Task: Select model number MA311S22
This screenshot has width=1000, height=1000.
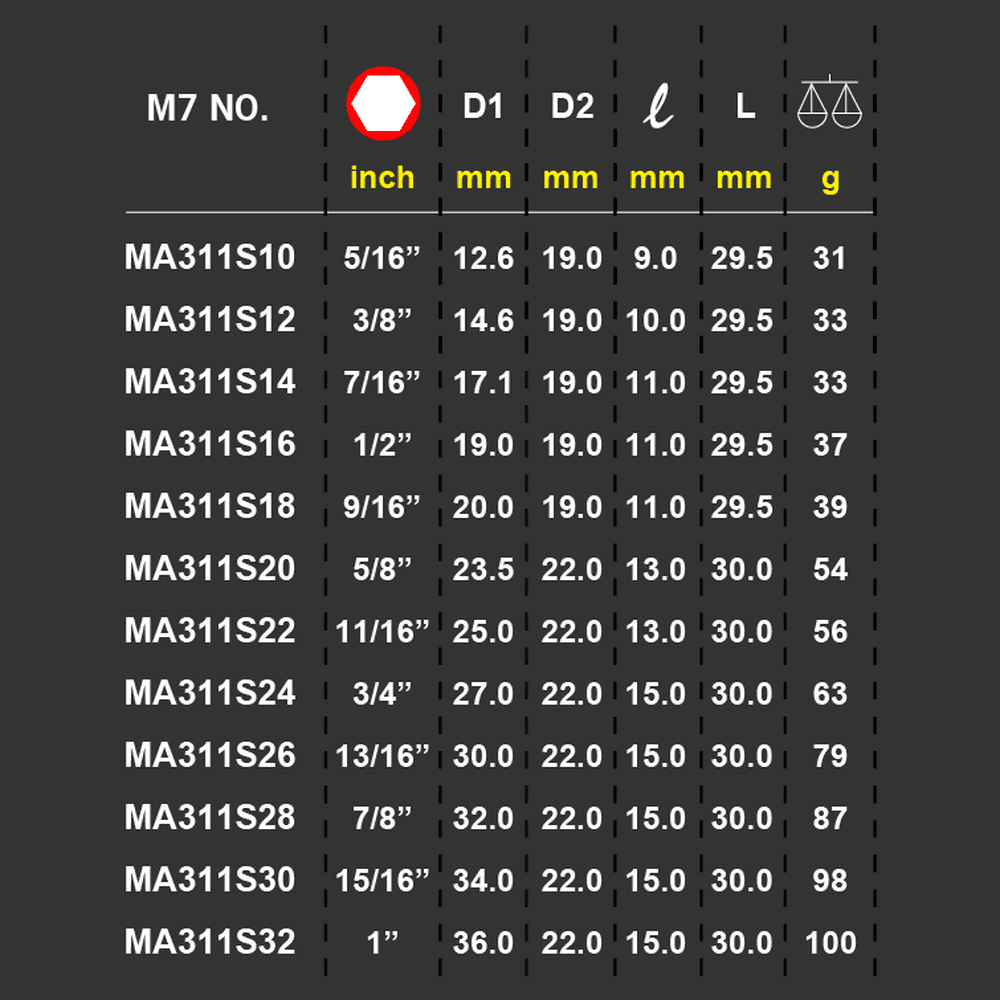Action: [x=210, y=631]
